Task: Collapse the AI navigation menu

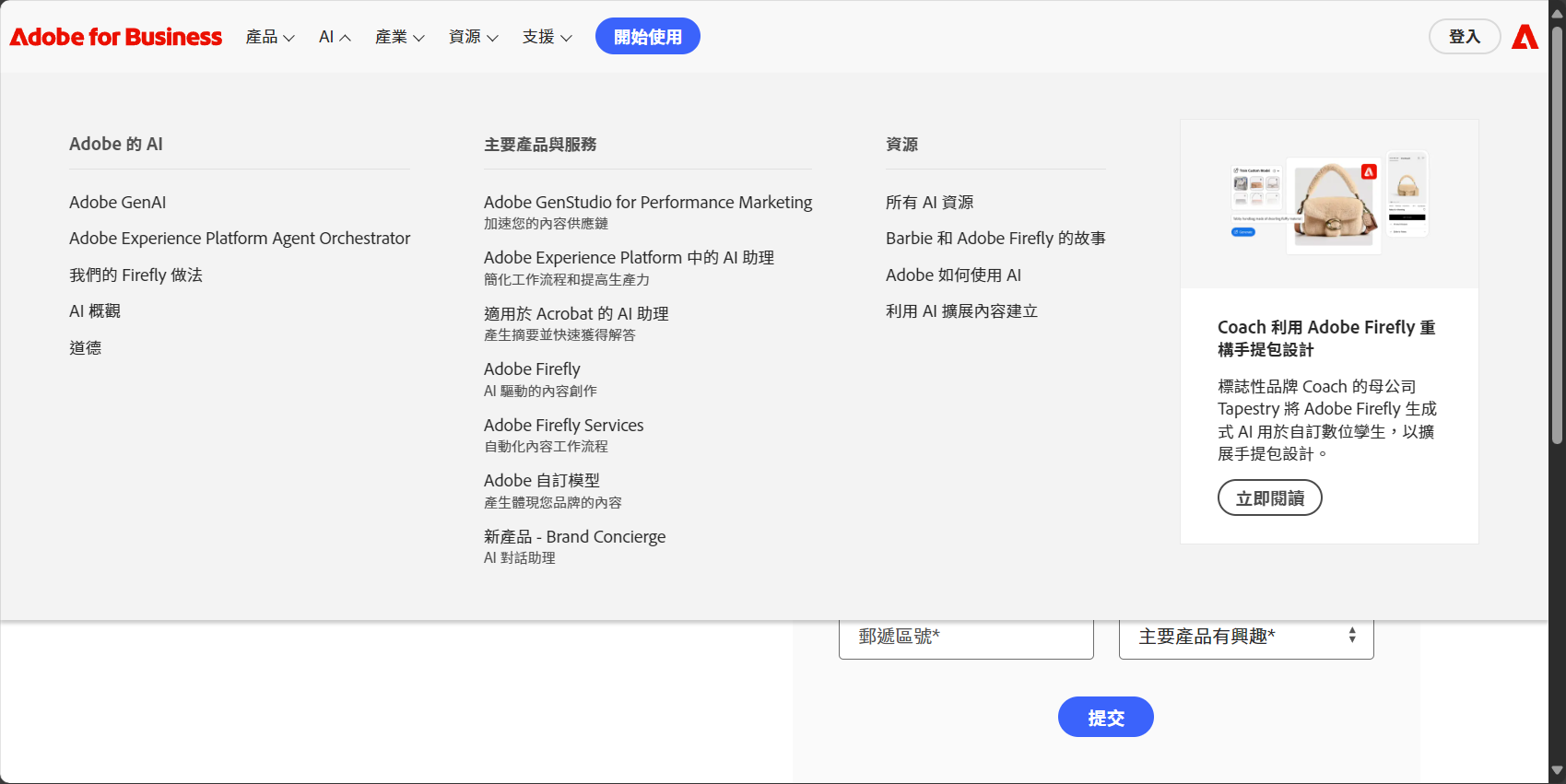Action: [335, 37]
